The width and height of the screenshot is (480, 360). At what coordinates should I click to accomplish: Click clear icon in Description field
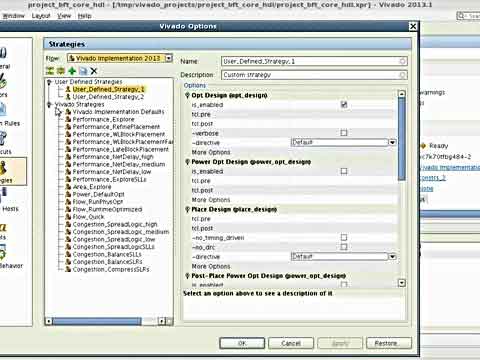402,75
